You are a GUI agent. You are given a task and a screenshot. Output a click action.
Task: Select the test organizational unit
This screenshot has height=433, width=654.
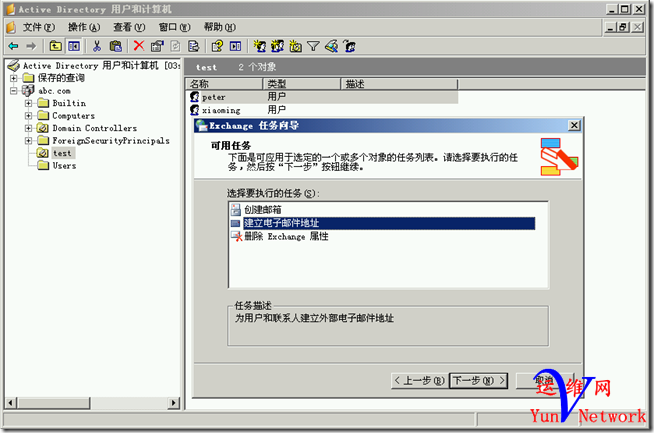(62, 153)
